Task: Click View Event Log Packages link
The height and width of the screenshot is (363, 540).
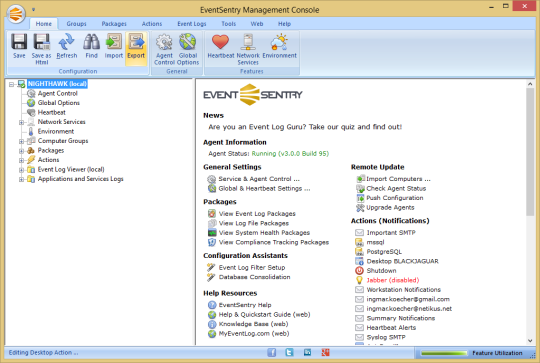Action: pos(257,214)
